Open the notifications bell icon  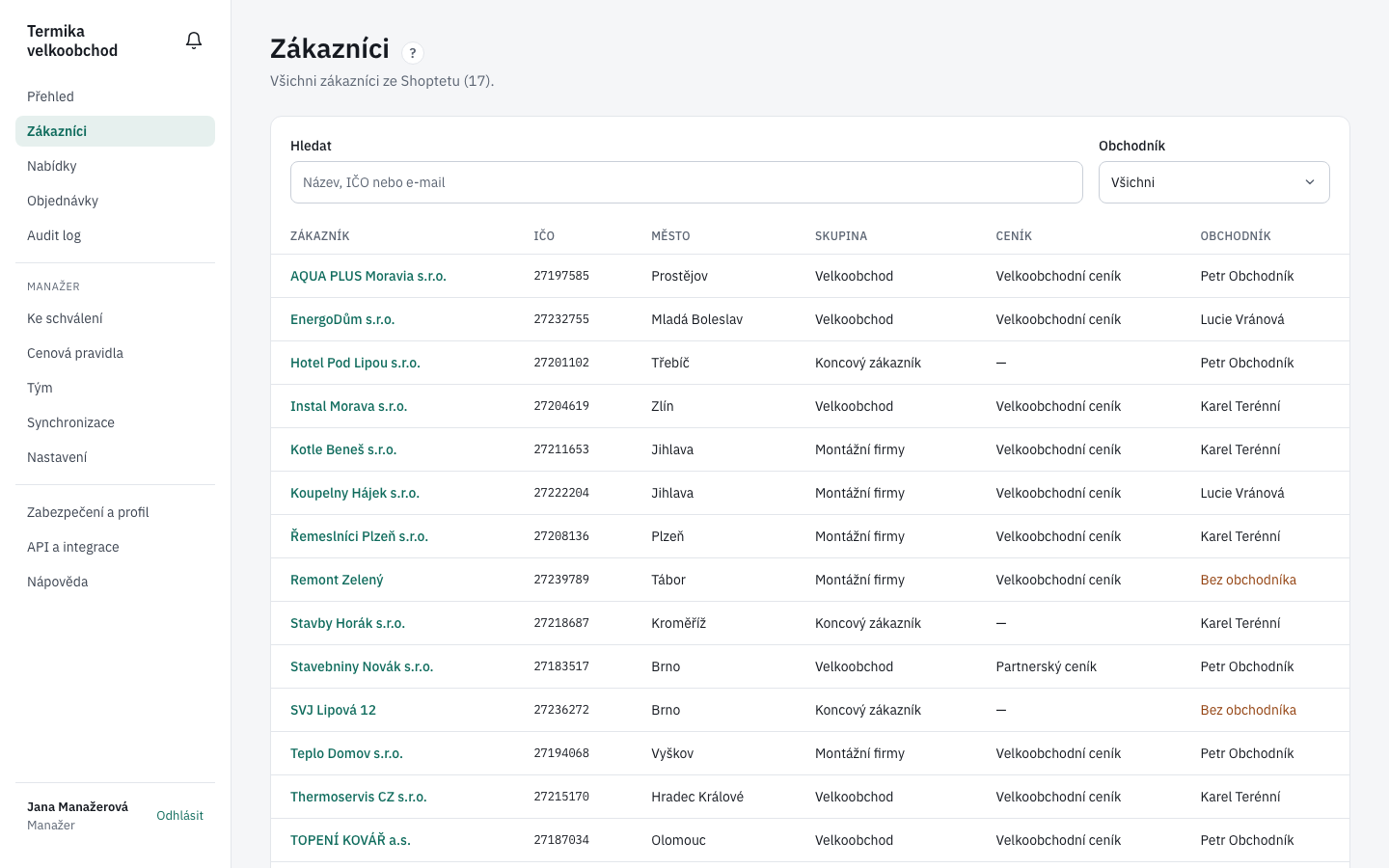(194, 41)
